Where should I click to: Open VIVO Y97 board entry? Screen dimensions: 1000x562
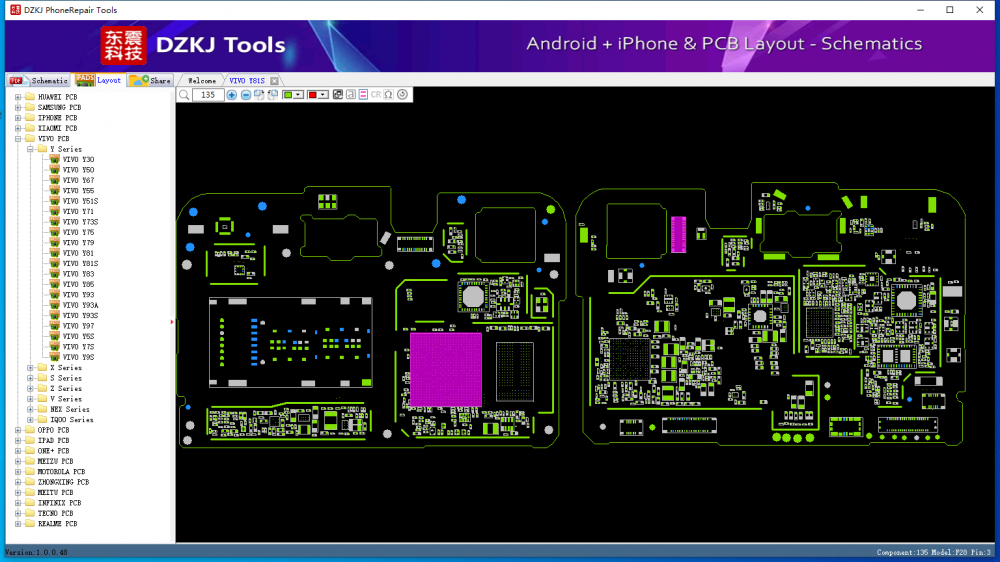(78, 326)
